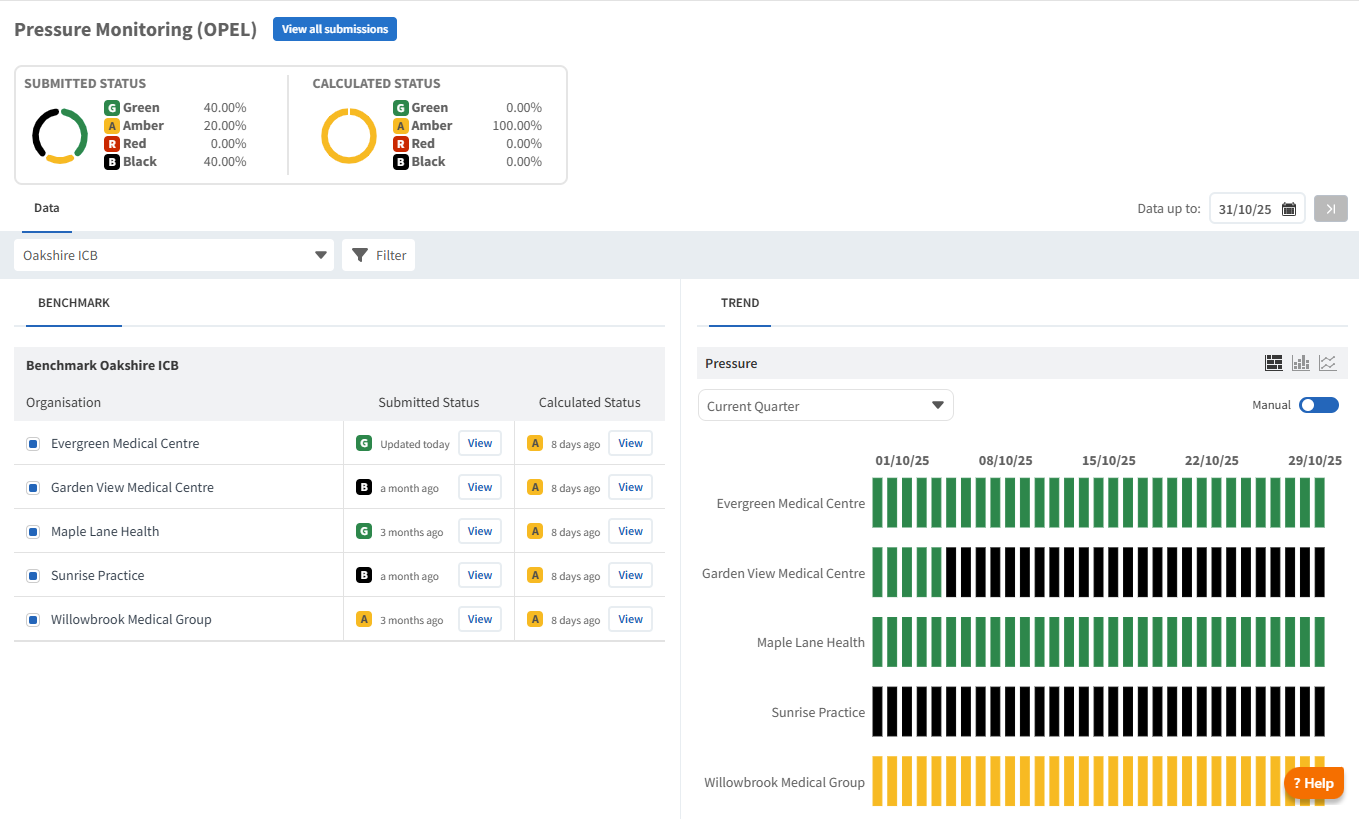1359x819 pixels.
Task: Click Maple Lane Health green G submitted badge
Action: pyautogui.click(x=364, y=531)
